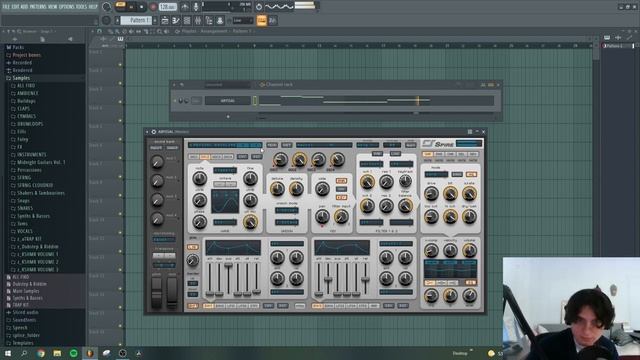Screen dimensions: 640x360
Task: Select the playlist zoom tool
Action: (160, 31)
